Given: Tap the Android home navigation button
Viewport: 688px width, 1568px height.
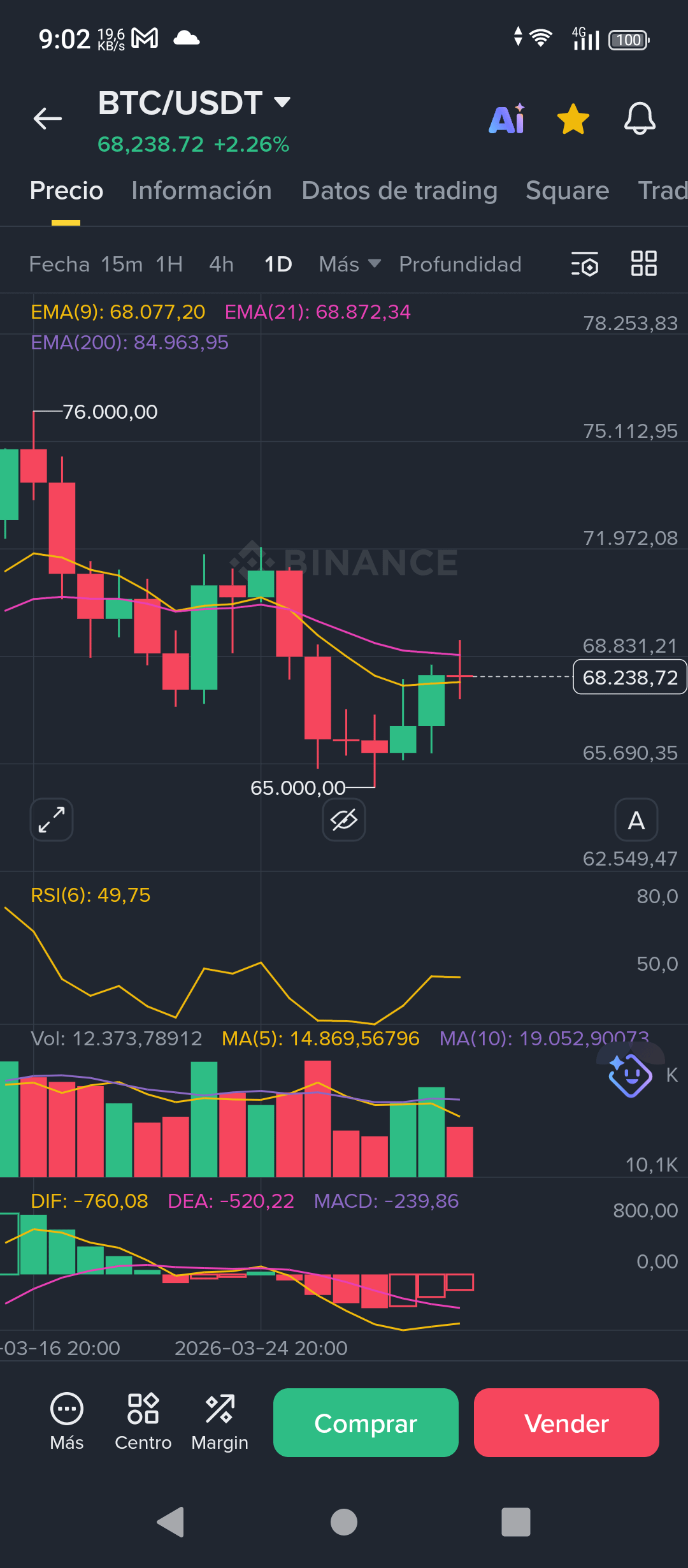Looking at the screenshot, I should [x=344, y=1522].
